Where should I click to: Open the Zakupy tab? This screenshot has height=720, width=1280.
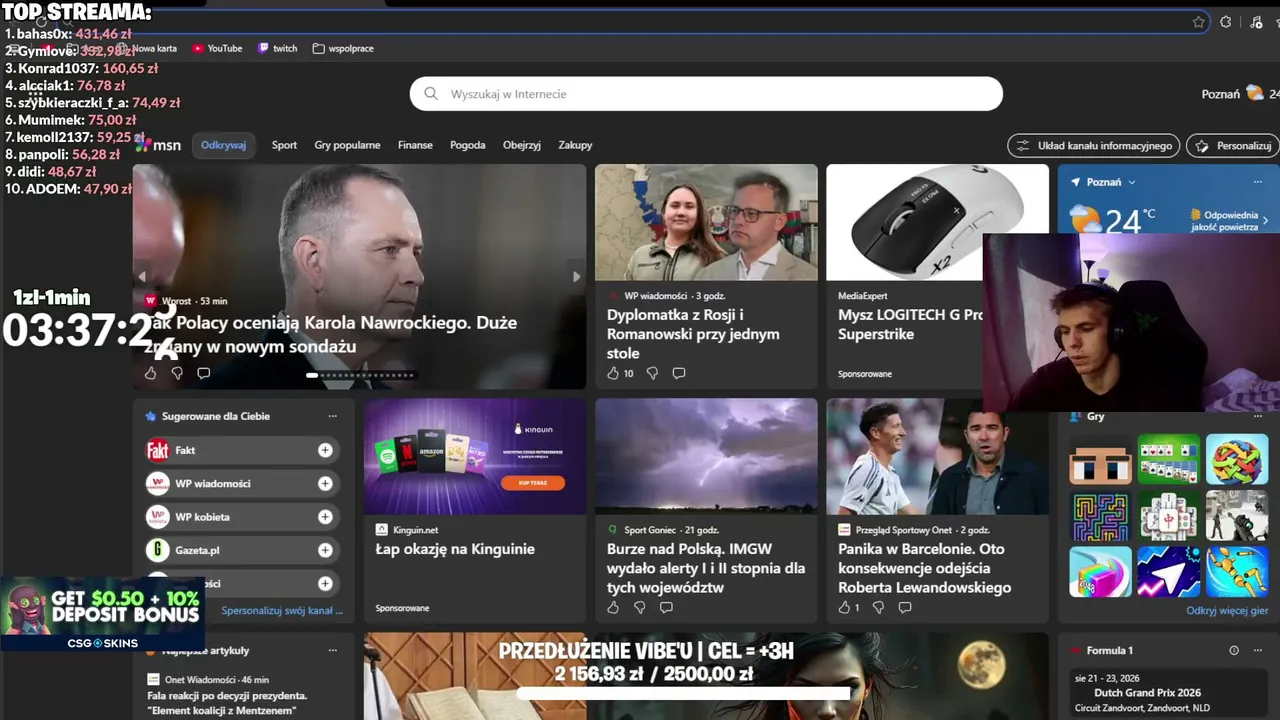coord(575,145)
